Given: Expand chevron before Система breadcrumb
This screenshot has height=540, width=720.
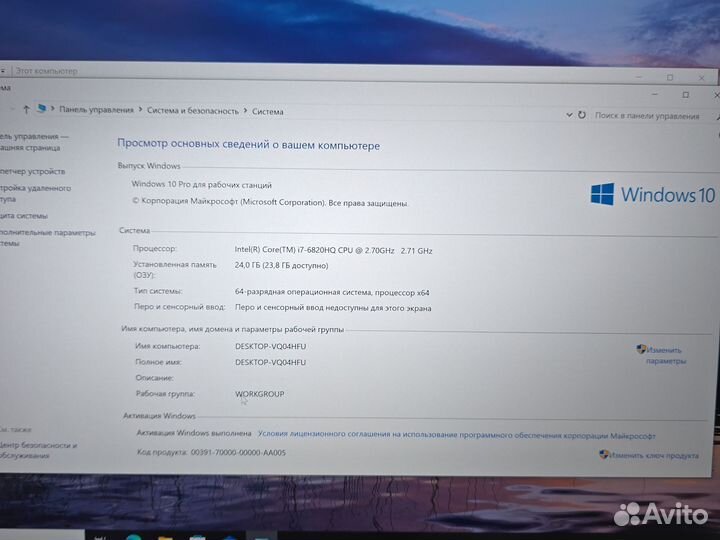Looking at the screenshot, I should 245,111.
